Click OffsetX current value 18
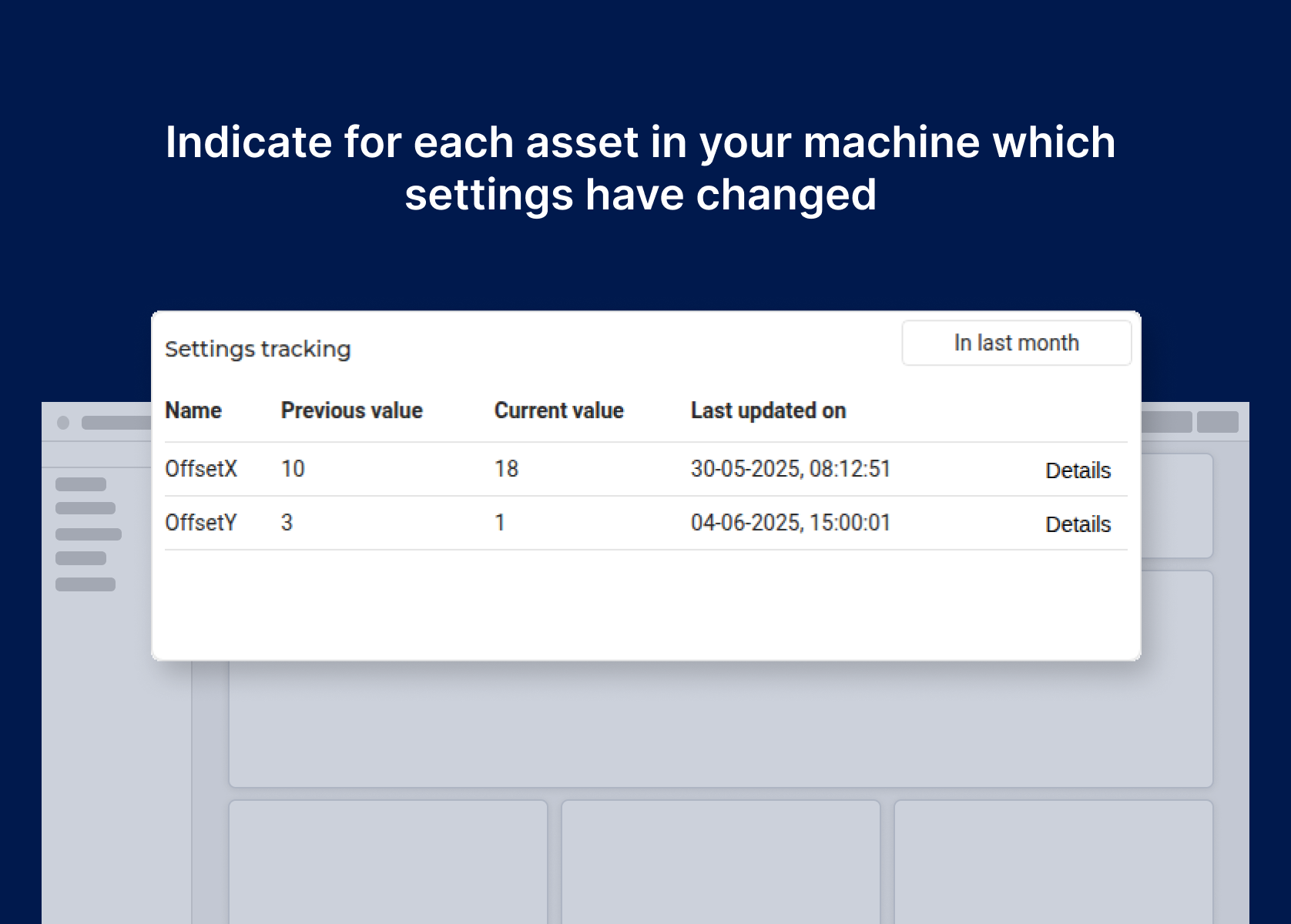 [506, 469]
